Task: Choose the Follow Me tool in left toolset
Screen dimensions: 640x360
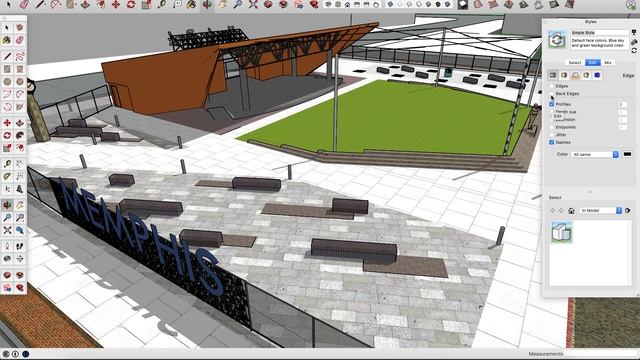Action: pyautogui.click(x=20, y=136)
